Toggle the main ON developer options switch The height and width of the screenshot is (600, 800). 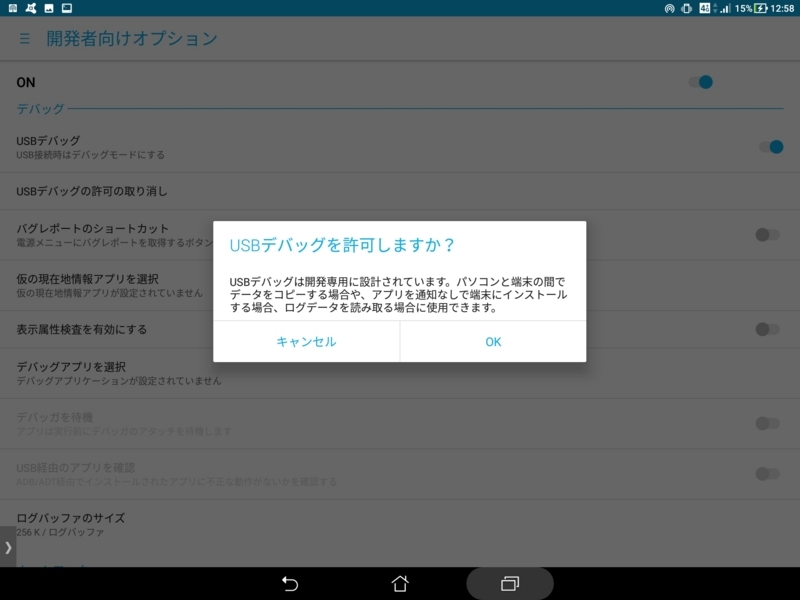tap(701, 82)
